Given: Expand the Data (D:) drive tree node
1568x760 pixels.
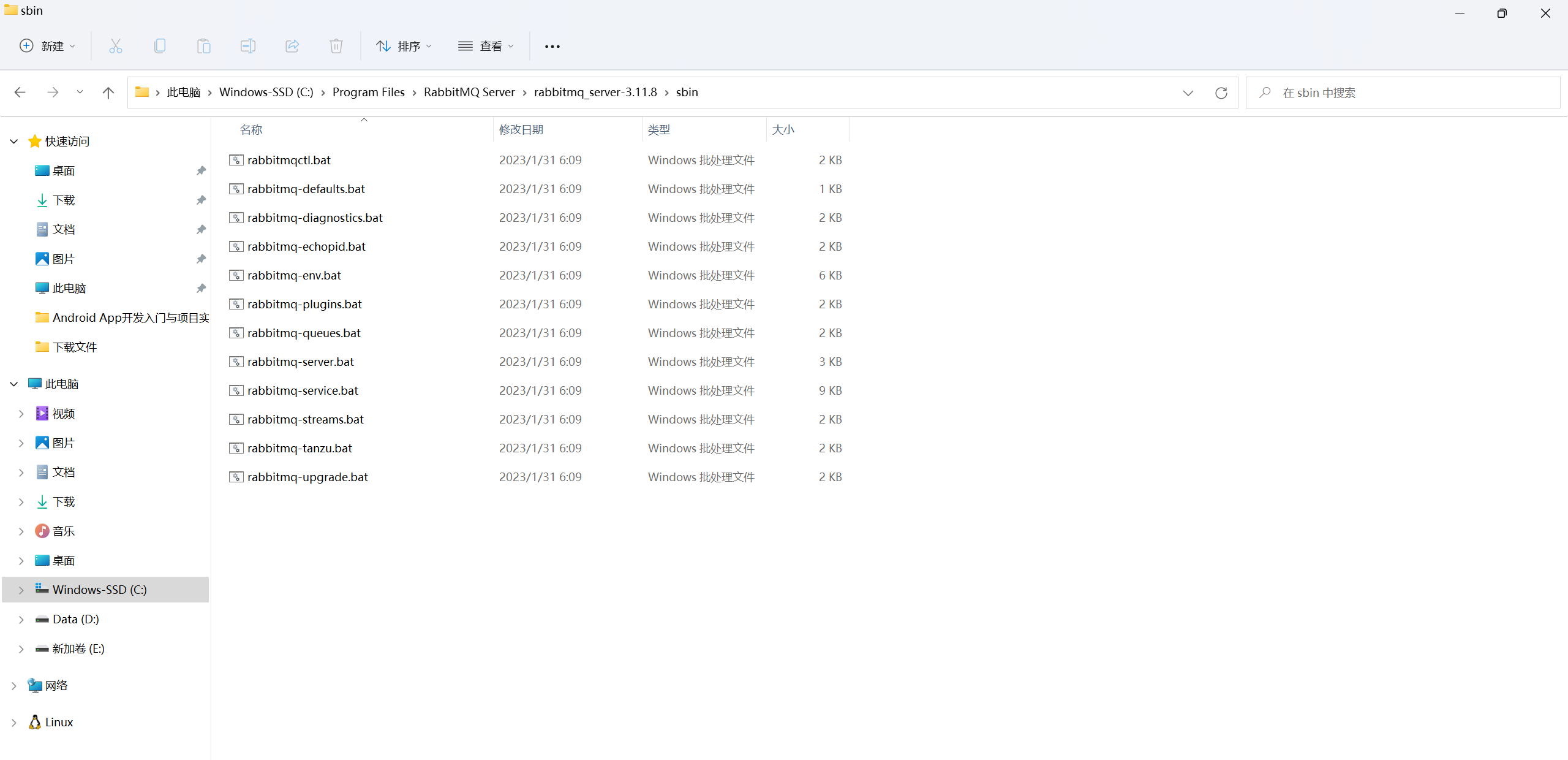Looking at the screenshot, I should pyautogui.click(x=21, y=620).
